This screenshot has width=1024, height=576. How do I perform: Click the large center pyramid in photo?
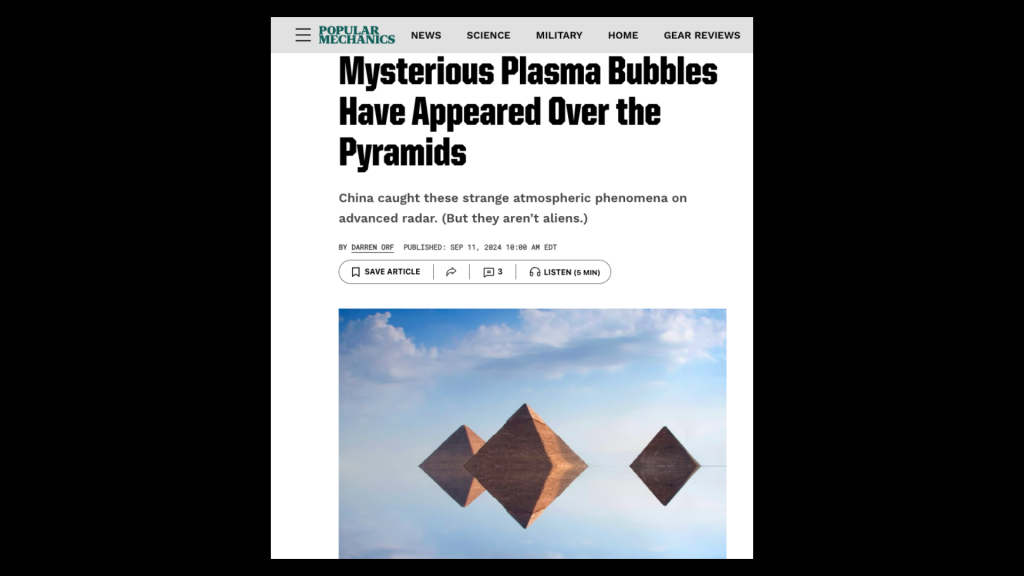point(526,466)
